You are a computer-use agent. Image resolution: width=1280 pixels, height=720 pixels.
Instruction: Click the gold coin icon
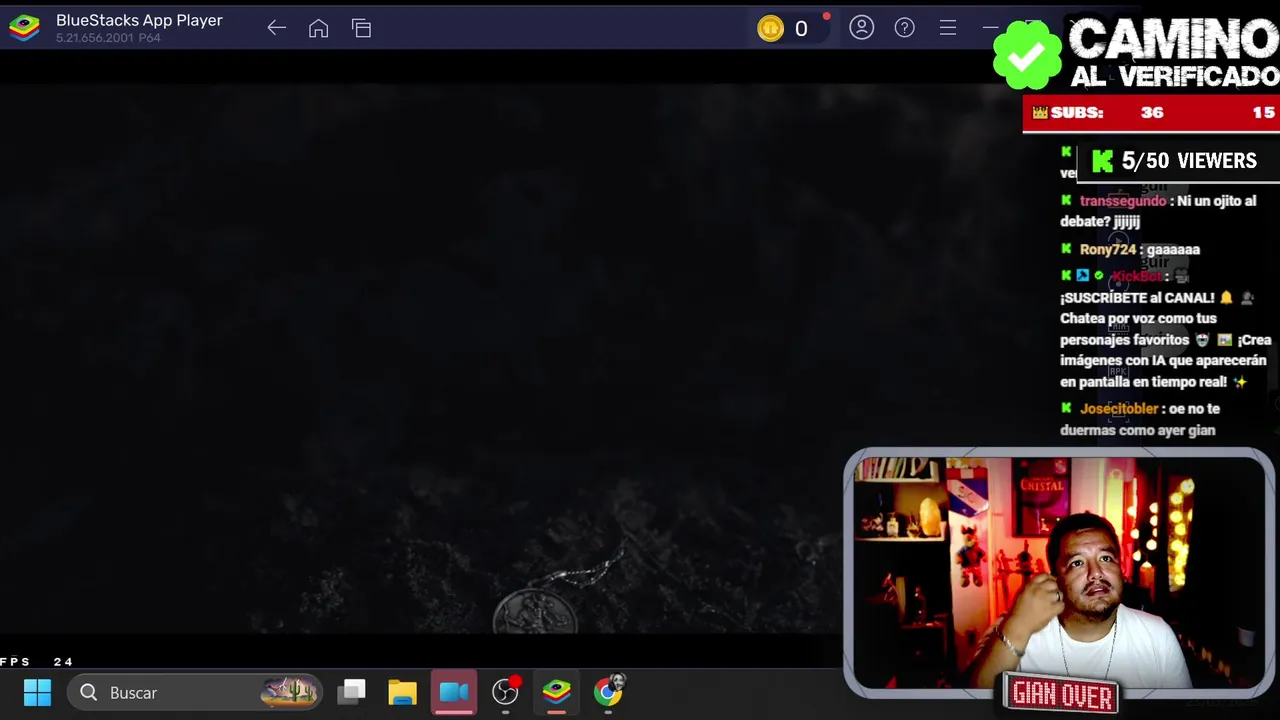[770, 29]
